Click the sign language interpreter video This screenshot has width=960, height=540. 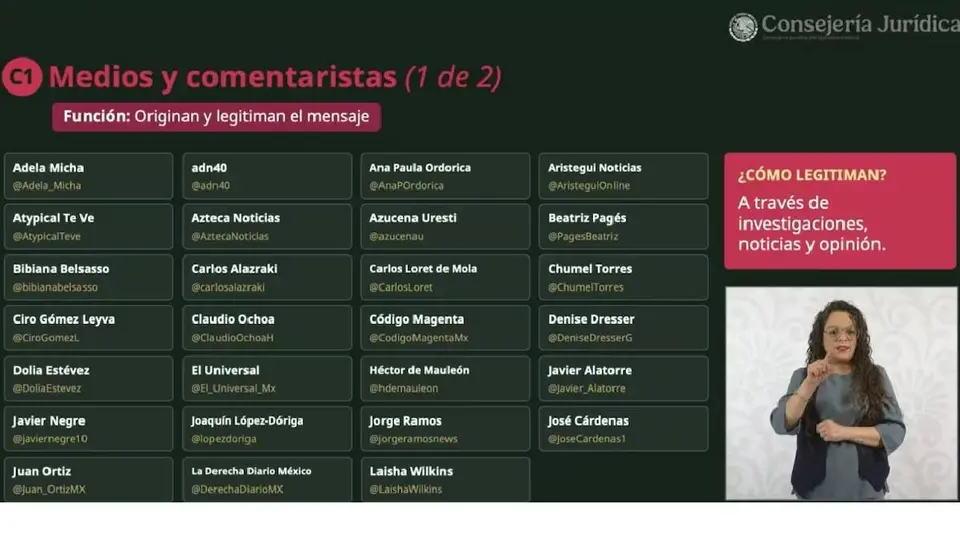tap(842, 394)
